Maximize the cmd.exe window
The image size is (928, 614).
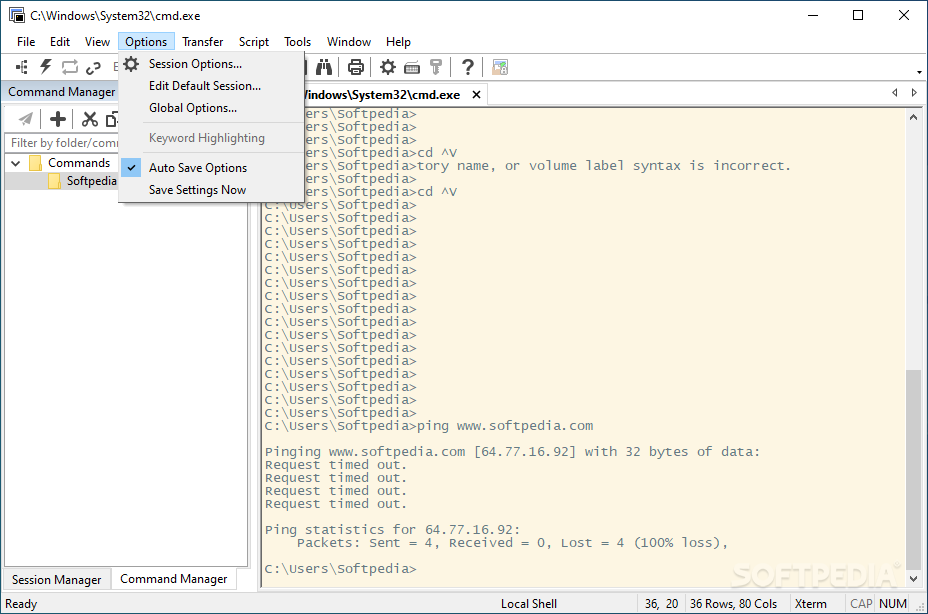(x=858, y=15)
